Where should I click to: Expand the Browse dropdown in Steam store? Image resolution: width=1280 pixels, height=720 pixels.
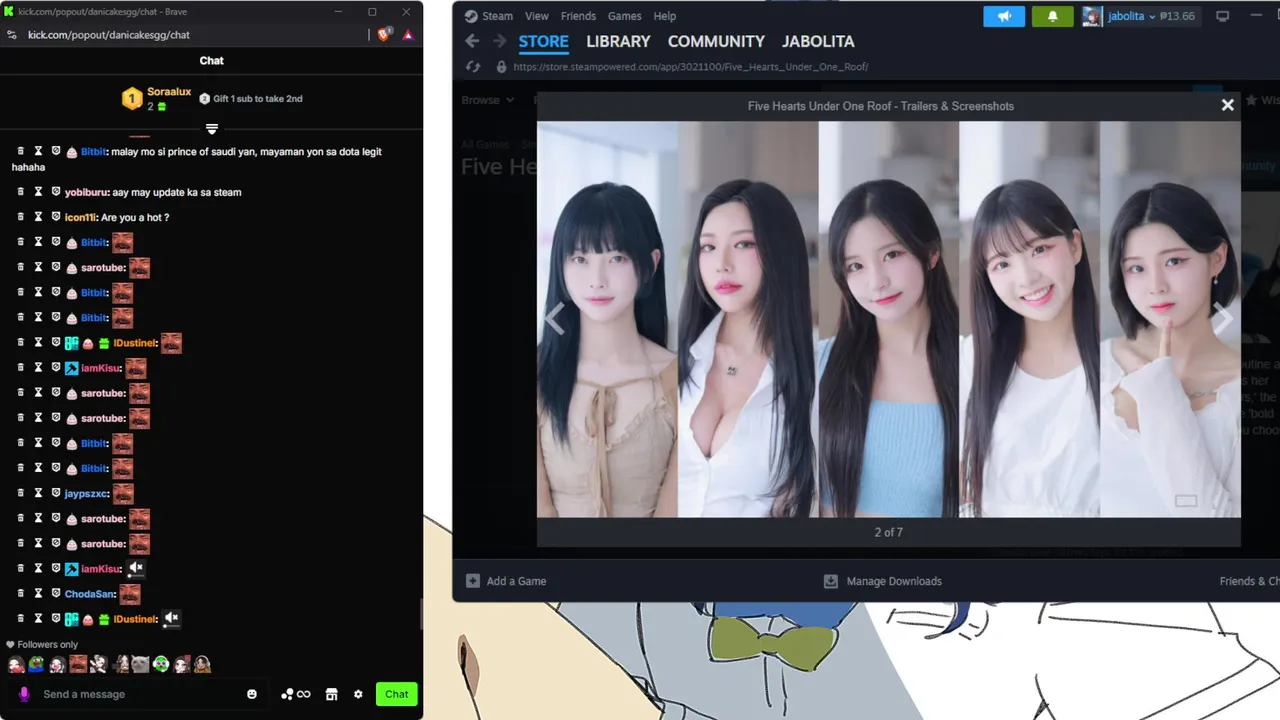coord(488,100)
